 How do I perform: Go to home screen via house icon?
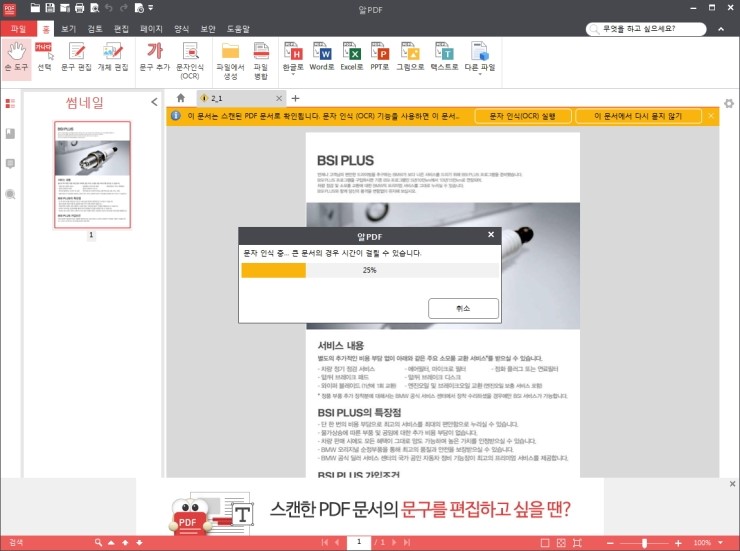(x=181, y=98)
